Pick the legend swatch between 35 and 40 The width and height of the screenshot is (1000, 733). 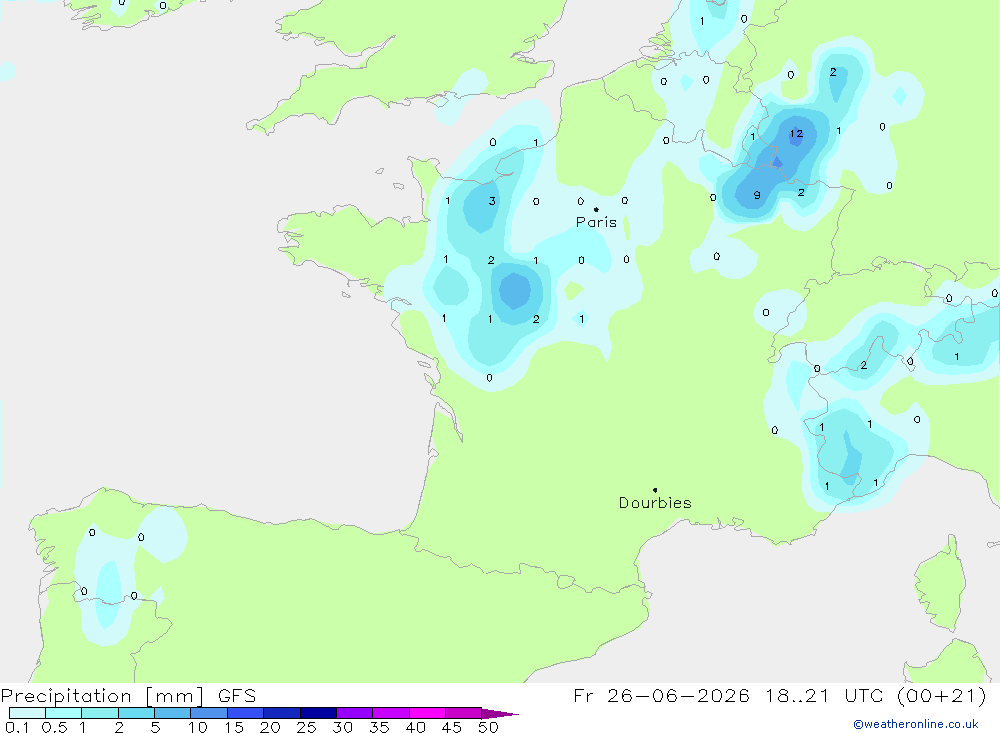tap(390, 713)
